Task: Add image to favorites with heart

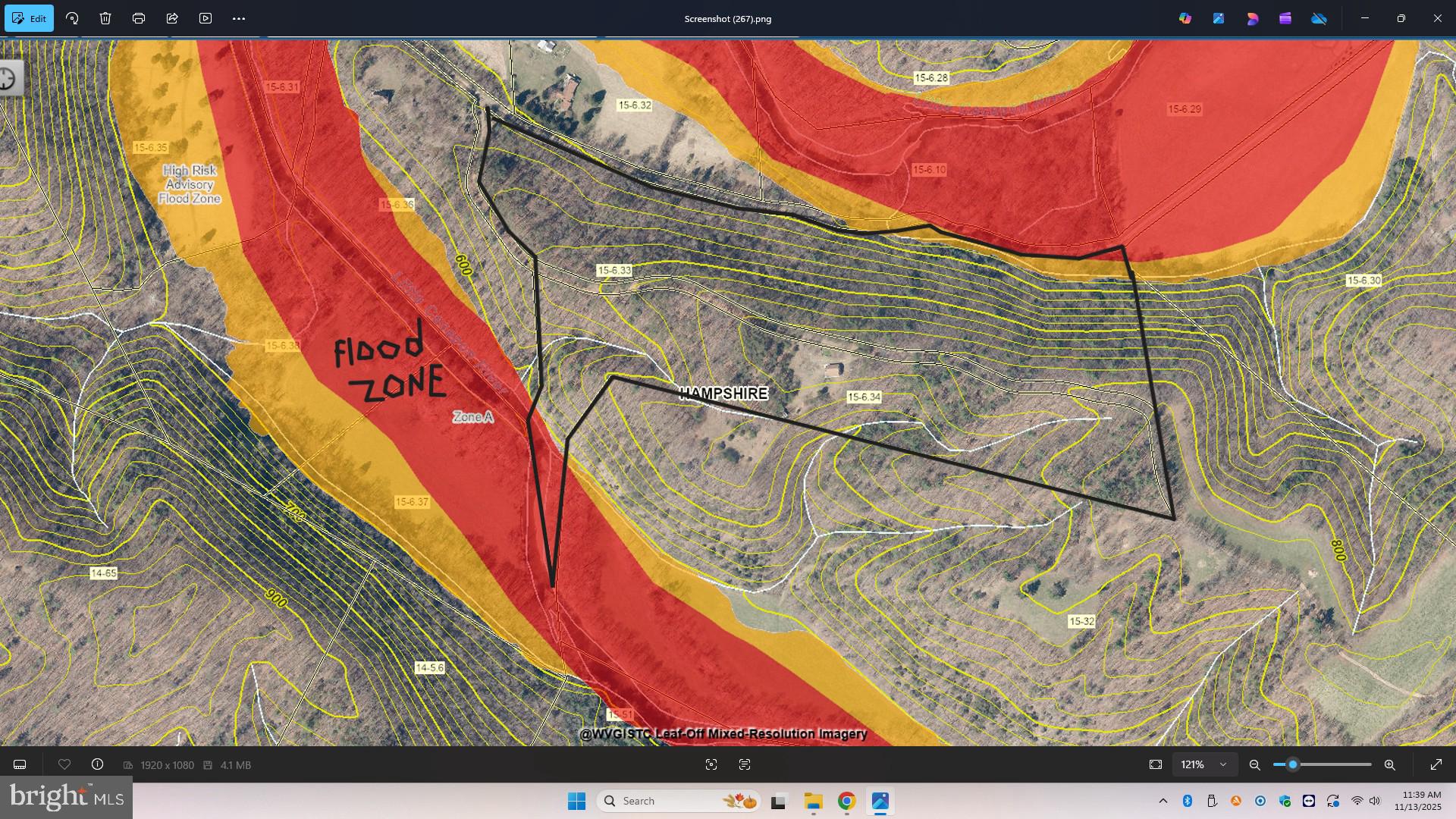Action: 64,764
